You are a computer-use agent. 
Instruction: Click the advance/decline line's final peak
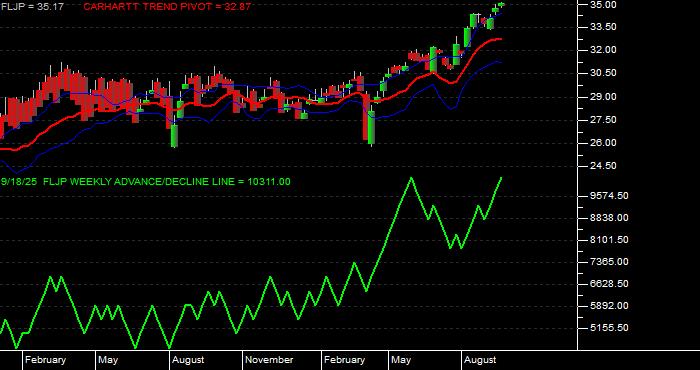[x=501, y=178]
